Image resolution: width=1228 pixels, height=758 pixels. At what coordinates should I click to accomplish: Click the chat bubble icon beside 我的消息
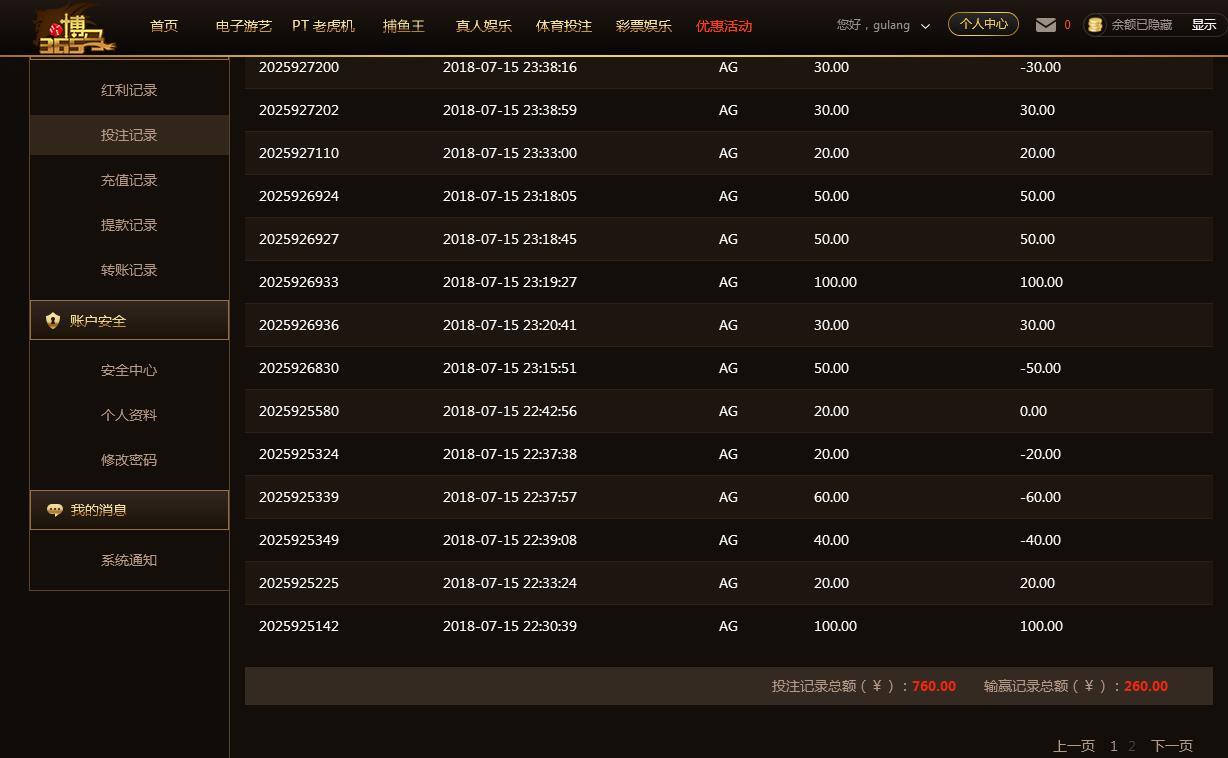53,510
